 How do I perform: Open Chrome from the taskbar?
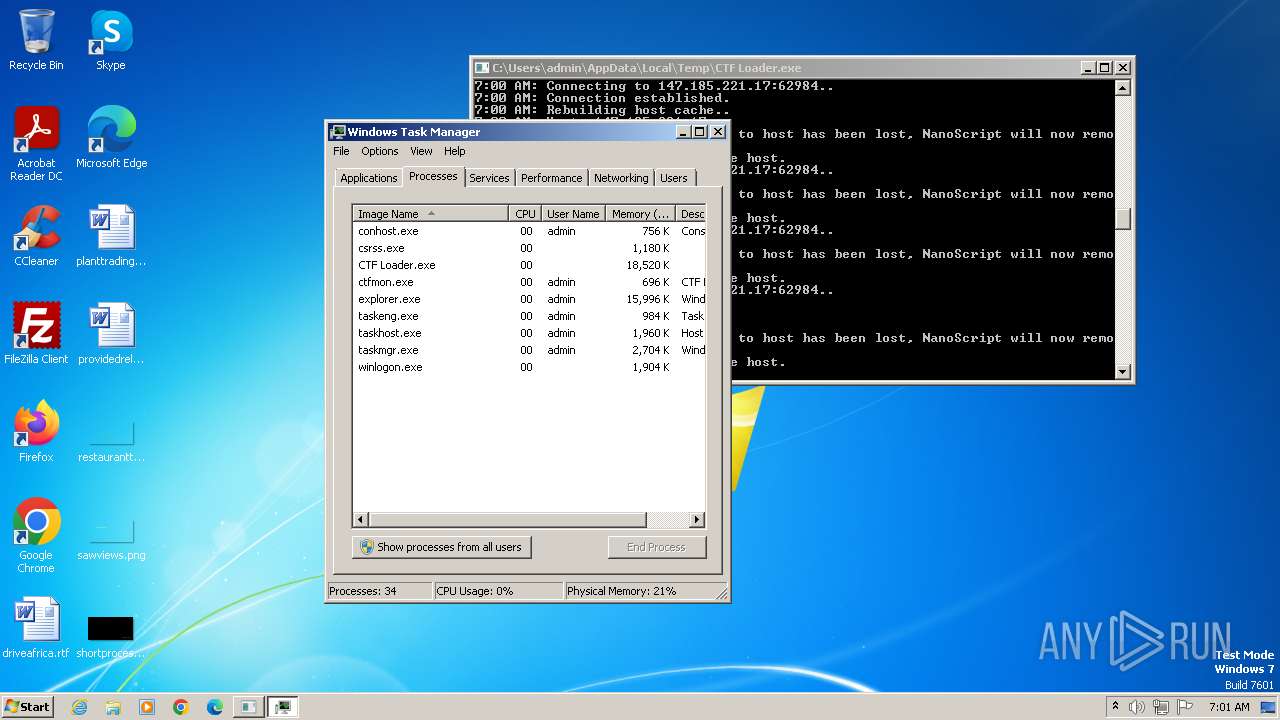181,707
